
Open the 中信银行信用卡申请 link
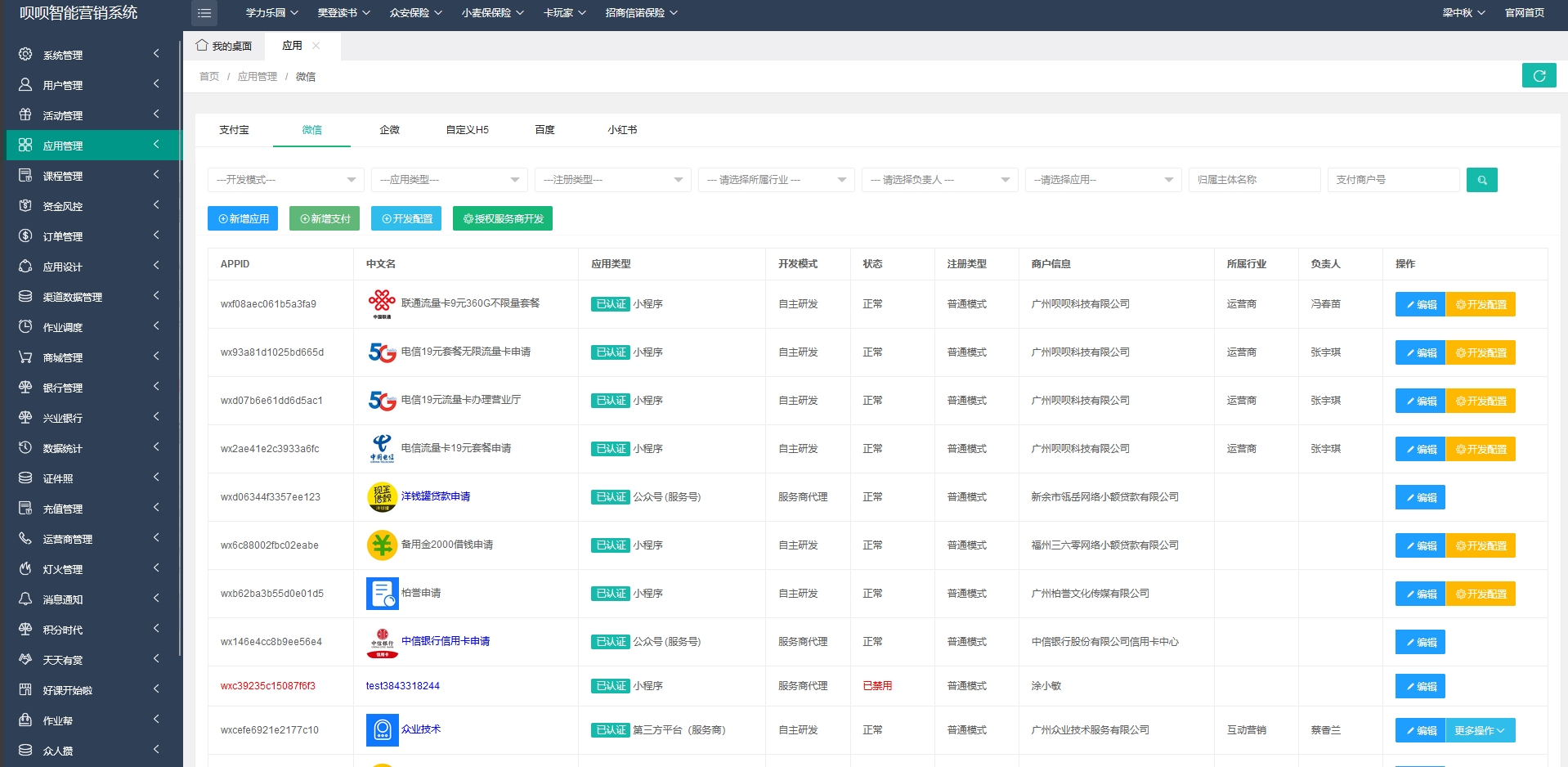[446, 641]
